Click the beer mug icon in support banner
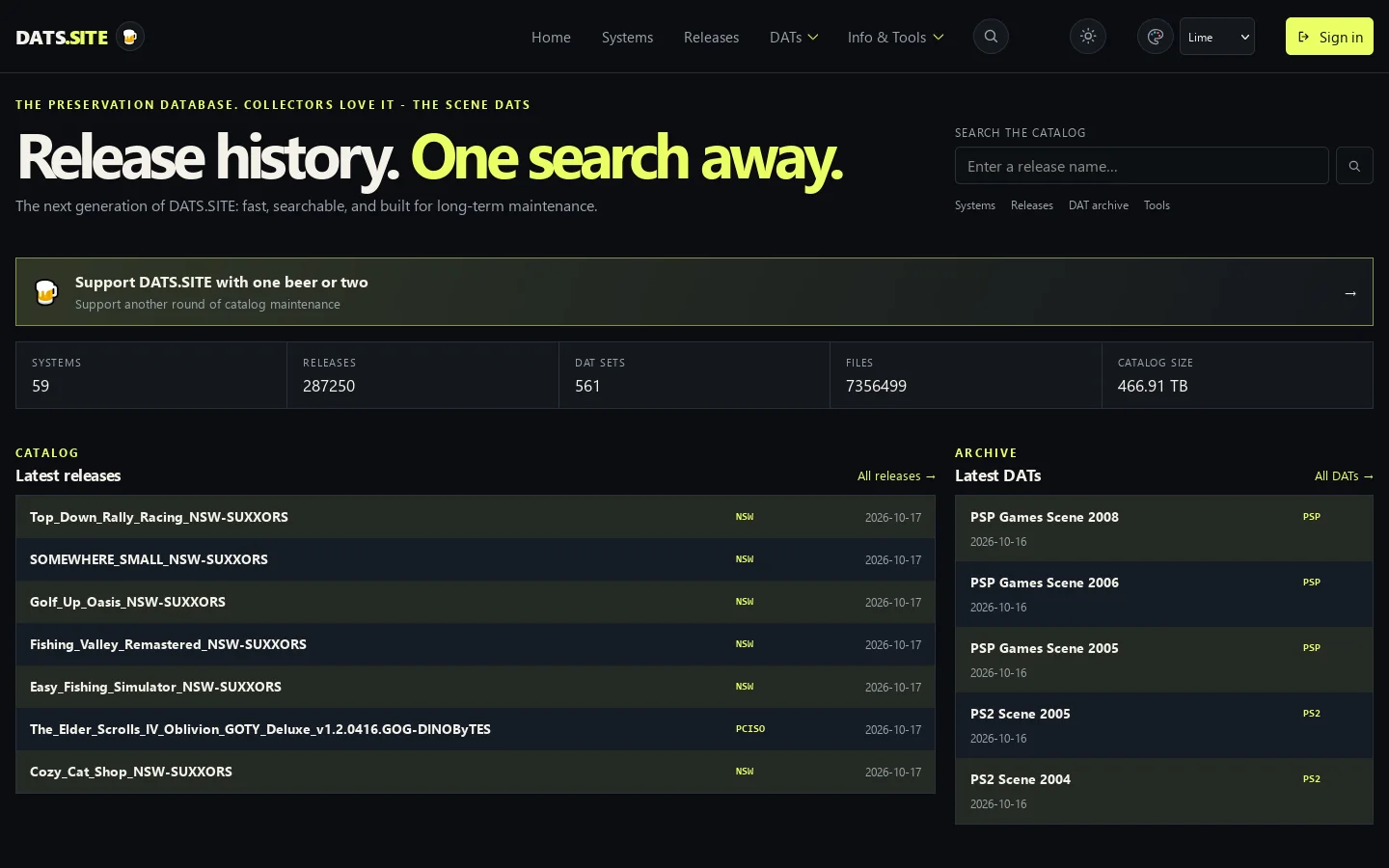Viewport: 1389px width, 868px height. click(x=46, y=291)
